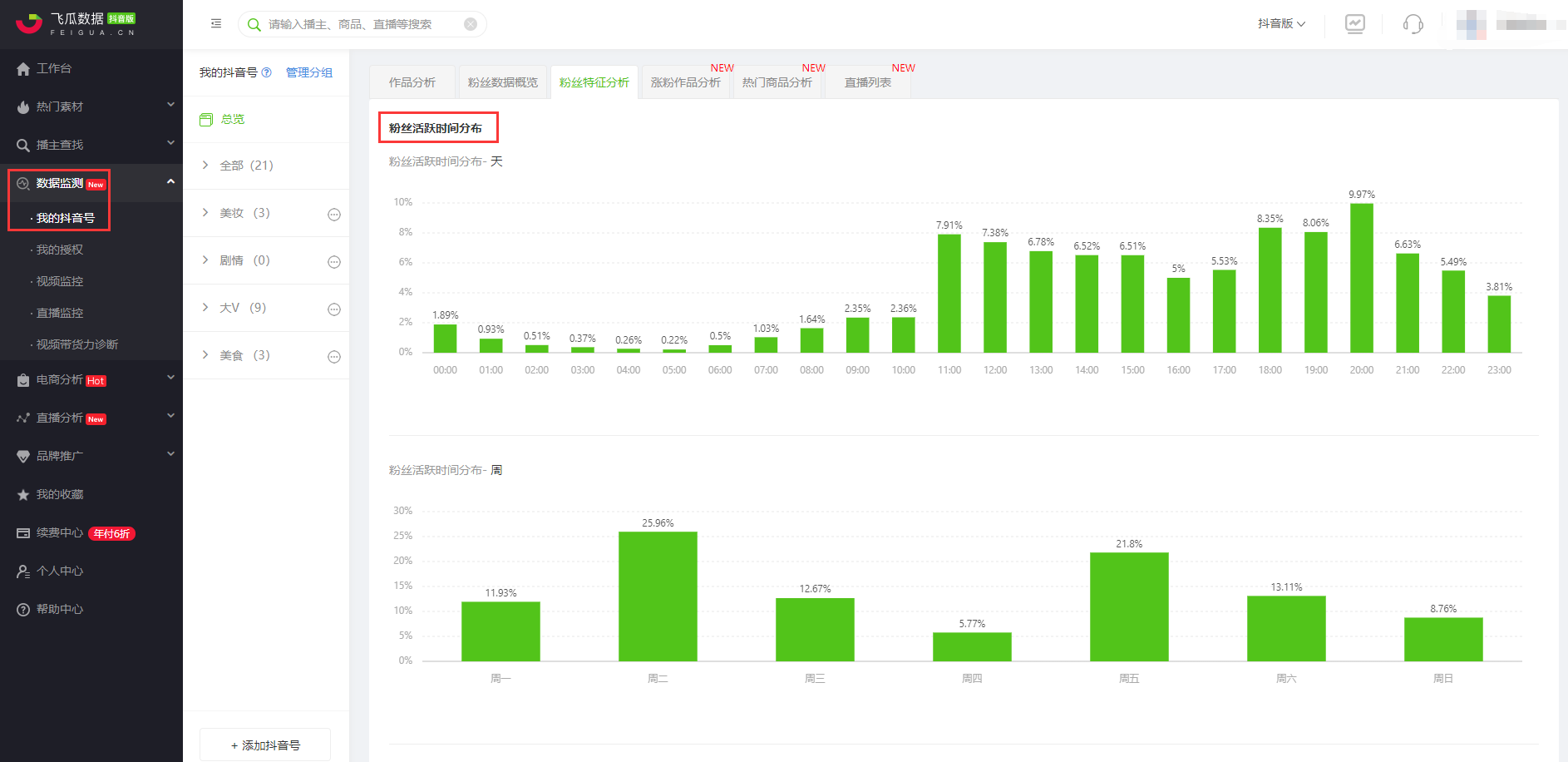Screen dimensions: 1568x762
Task: Open the 抖音版 version dropdown
Action: click(x=1281, y=24)
